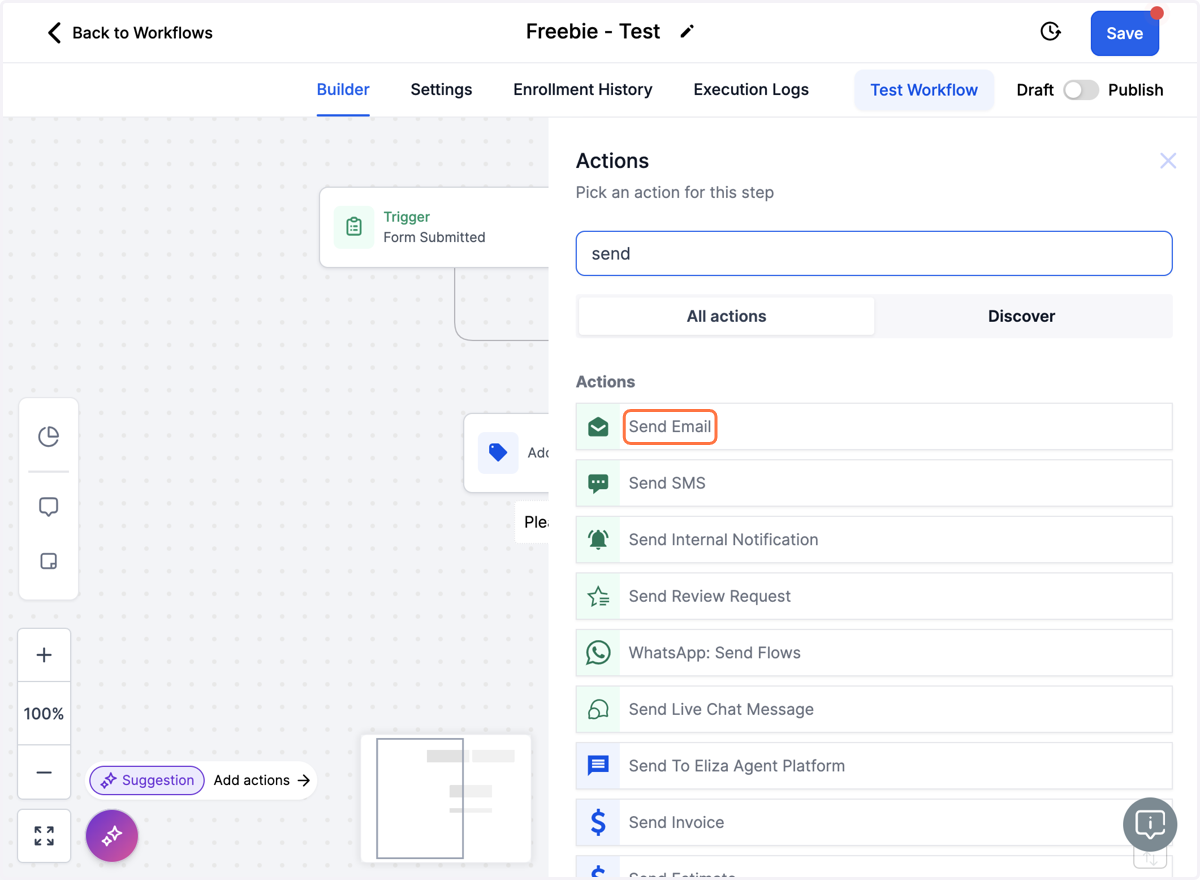1200x880 pixels.
Task: Click the back arrow chevron icon
Action: pos(54,32)
